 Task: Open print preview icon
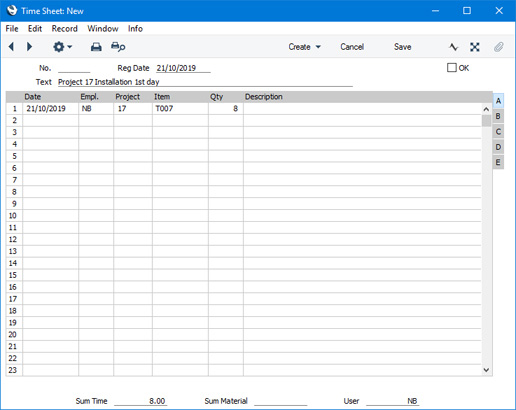[118, 47]
